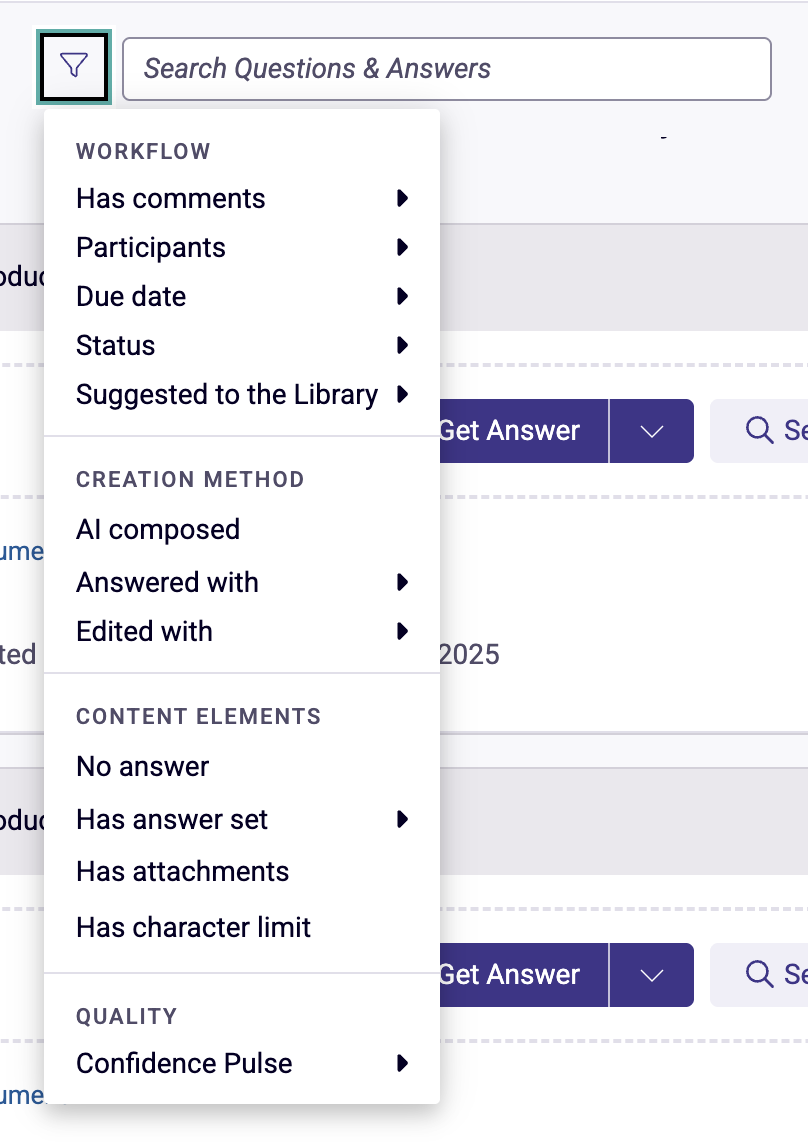This screenshot has width=808, height=1142.
Task: Open the Has answer set submenu
Action: (242, 819)
